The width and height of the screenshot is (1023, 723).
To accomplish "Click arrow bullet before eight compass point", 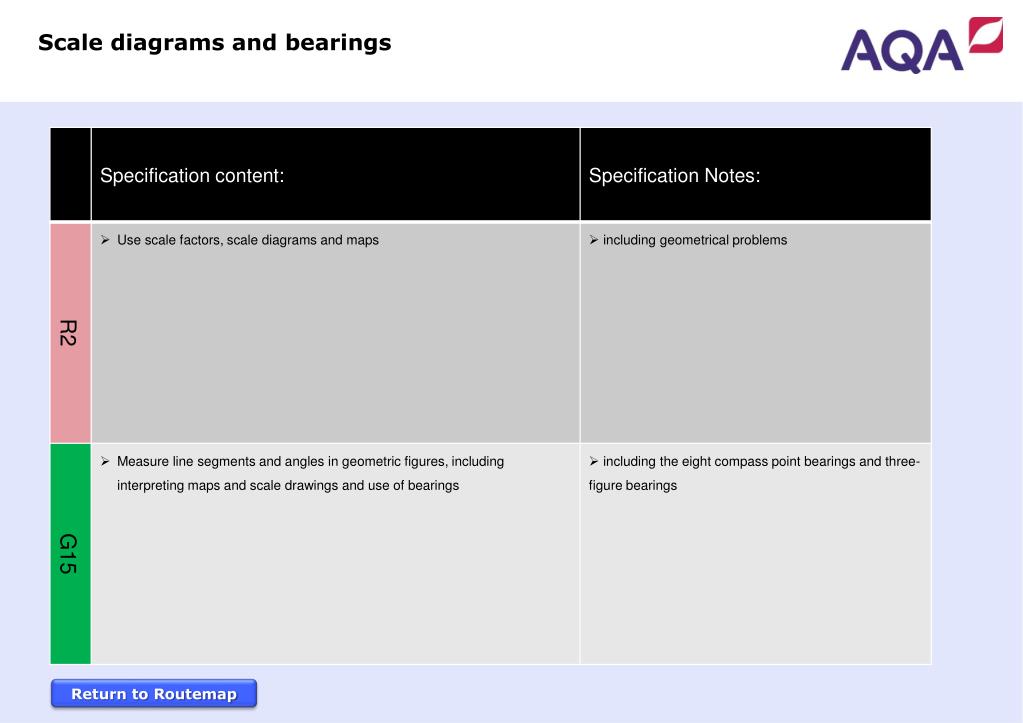I will 594,461.
